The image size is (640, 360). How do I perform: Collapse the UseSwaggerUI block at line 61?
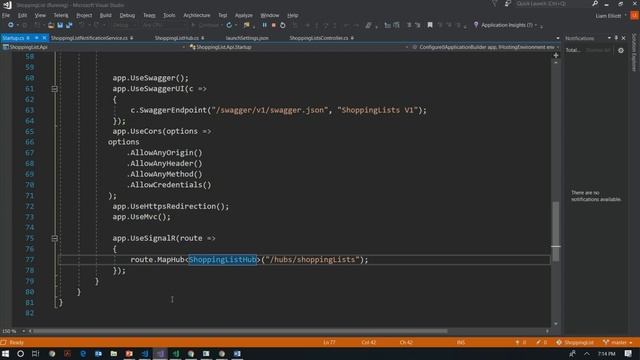tap(54, 89)
